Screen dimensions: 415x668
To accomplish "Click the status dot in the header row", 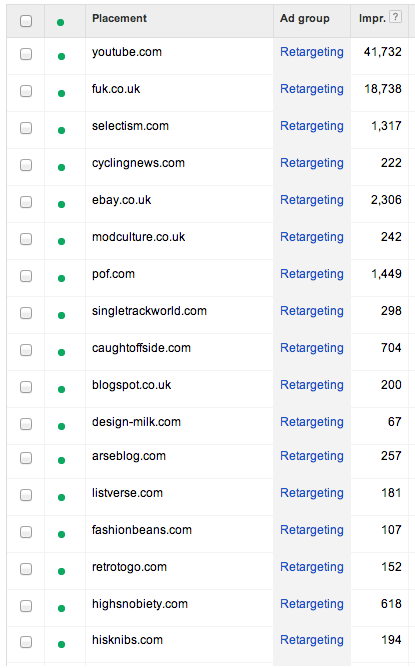I will pyautogui.click(x=61, y=22).
